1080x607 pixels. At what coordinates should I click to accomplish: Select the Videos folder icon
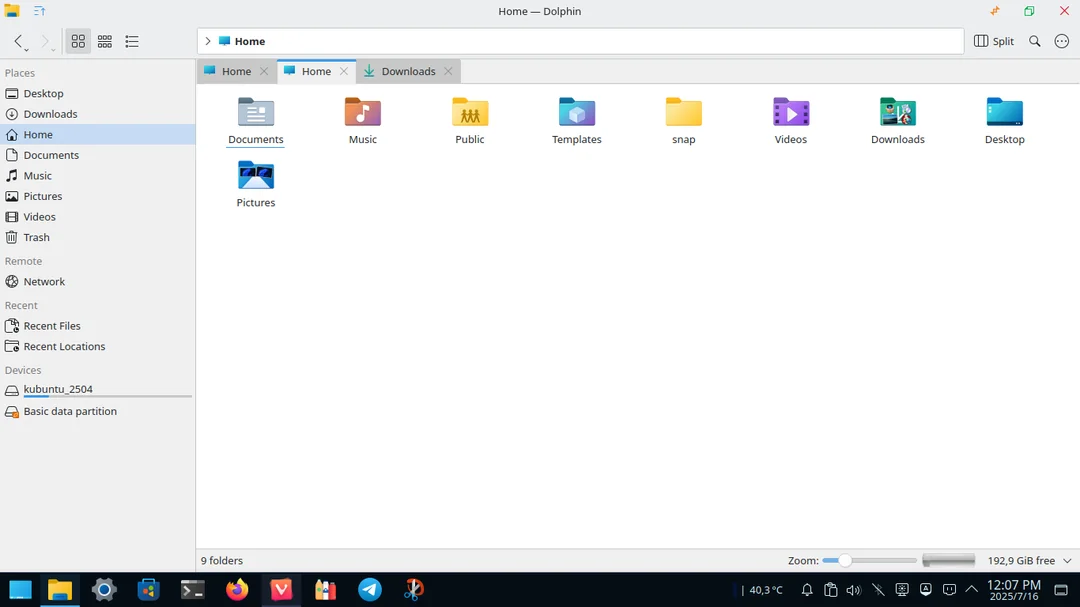tap(790, 112)
